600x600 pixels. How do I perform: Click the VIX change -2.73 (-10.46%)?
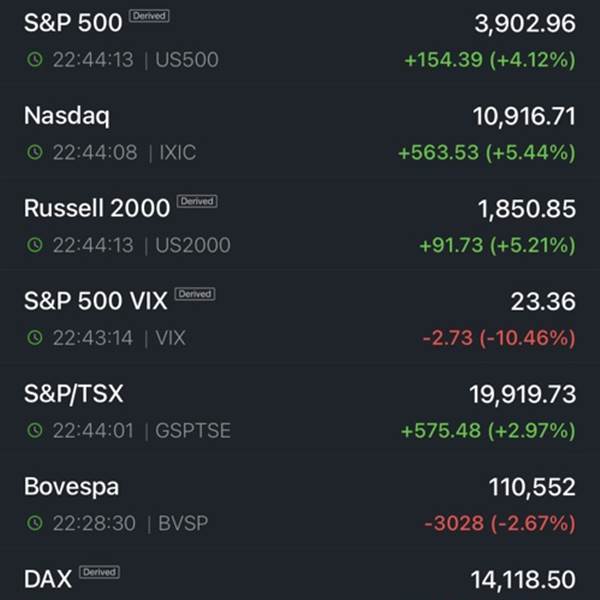tap(499, 338)
